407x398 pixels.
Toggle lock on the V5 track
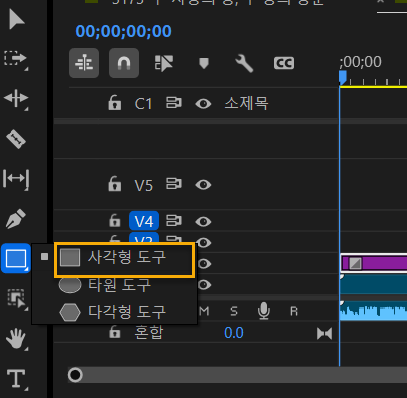(x=115, y=184)
